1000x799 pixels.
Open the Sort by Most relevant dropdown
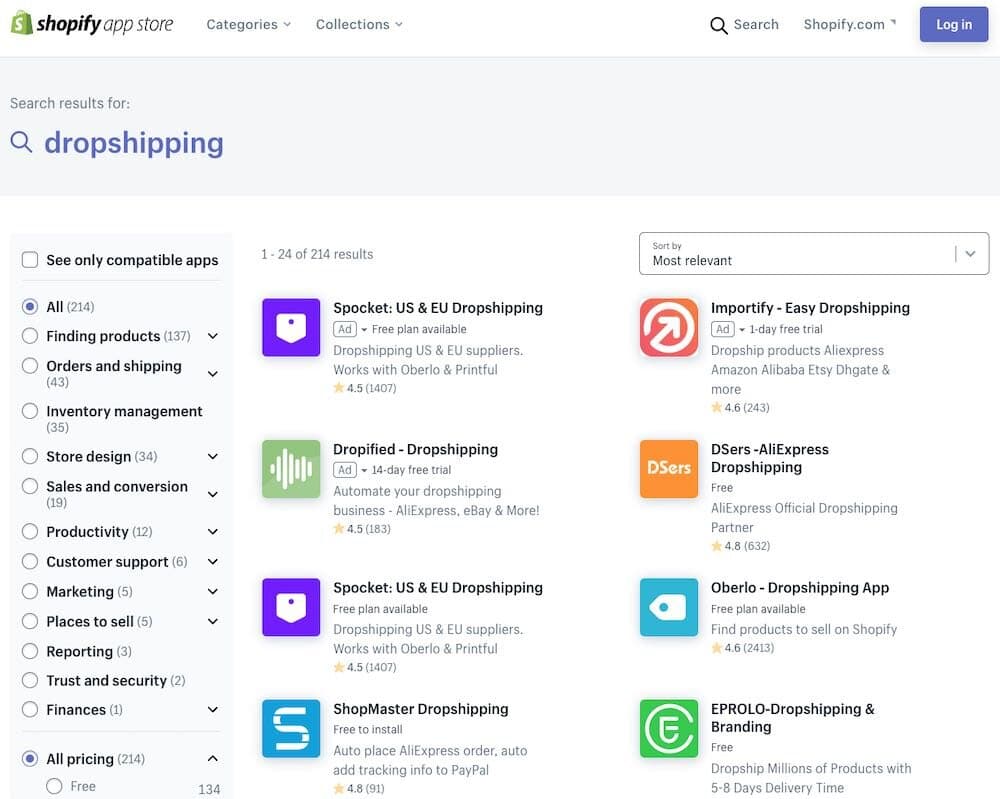(814, 254)
